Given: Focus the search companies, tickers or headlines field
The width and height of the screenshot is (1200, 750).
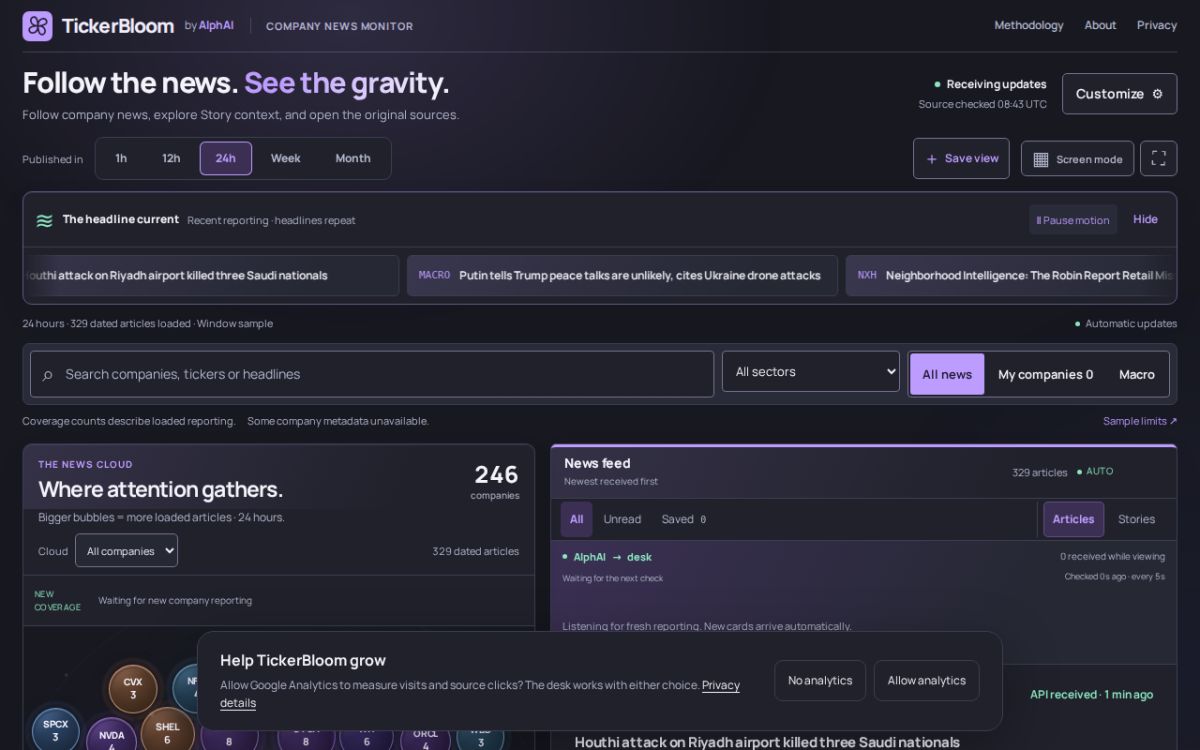Looking at the screenshot, I should 372,374.
